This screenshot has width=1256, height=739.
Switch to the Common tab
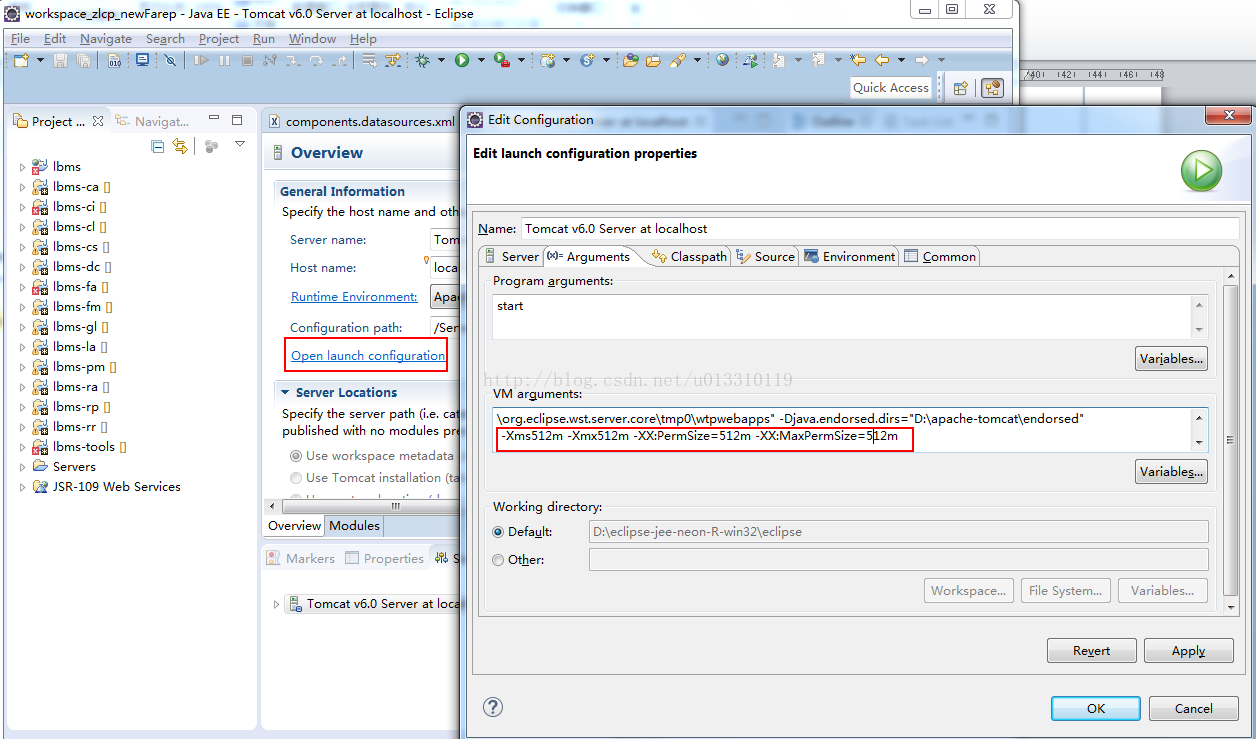(x=939, y=256)
